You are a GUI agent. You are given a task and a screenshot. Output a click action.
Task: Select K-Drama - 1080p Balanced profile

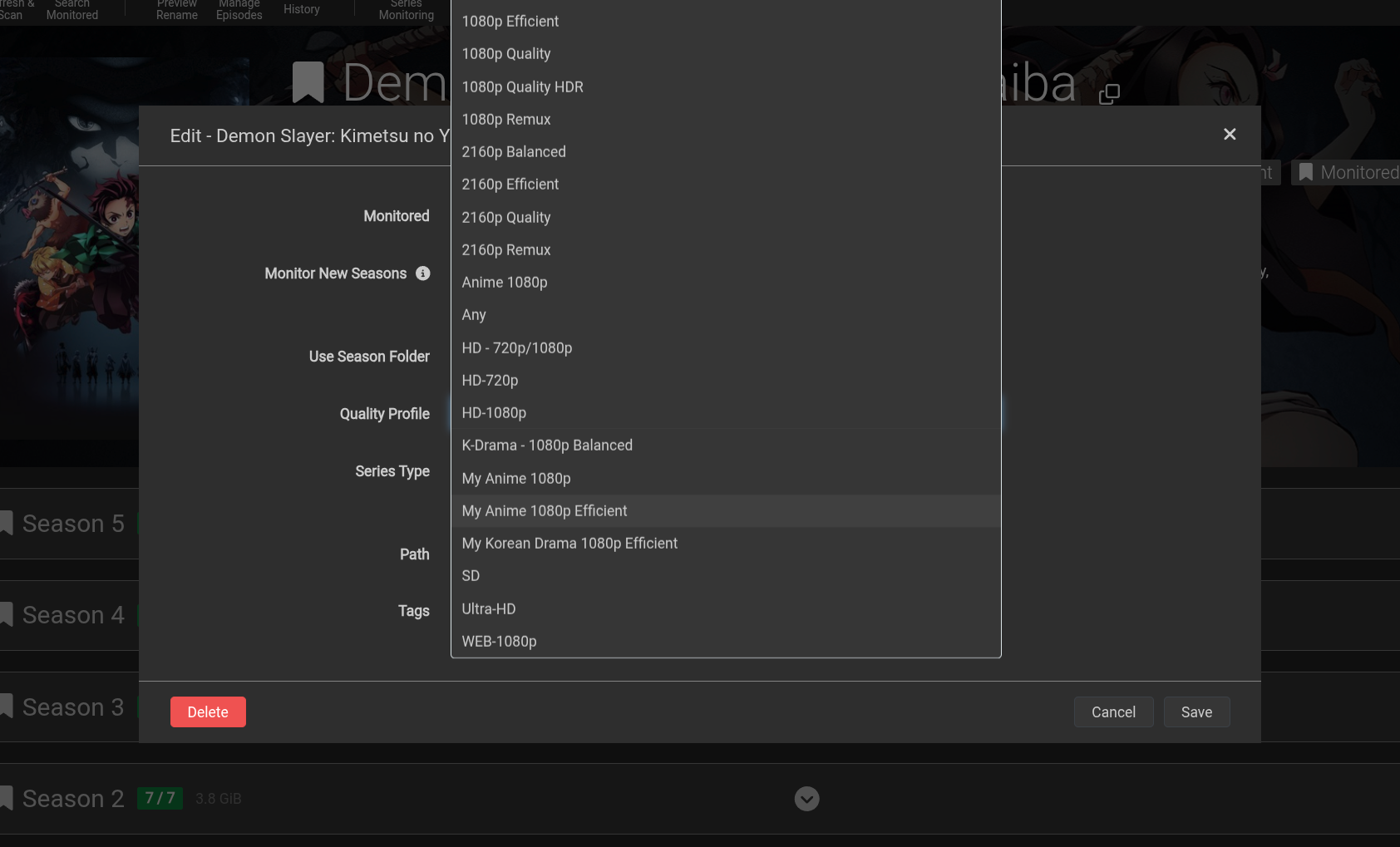(x=547, y=446)
